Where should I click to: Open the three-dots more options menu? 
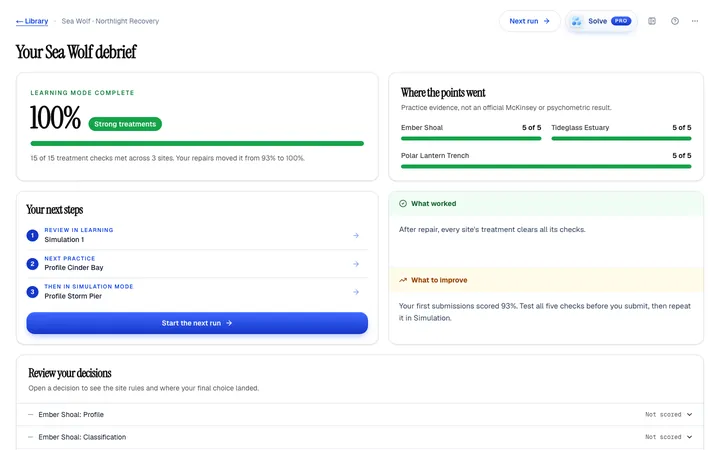click(x=695, y=21)
